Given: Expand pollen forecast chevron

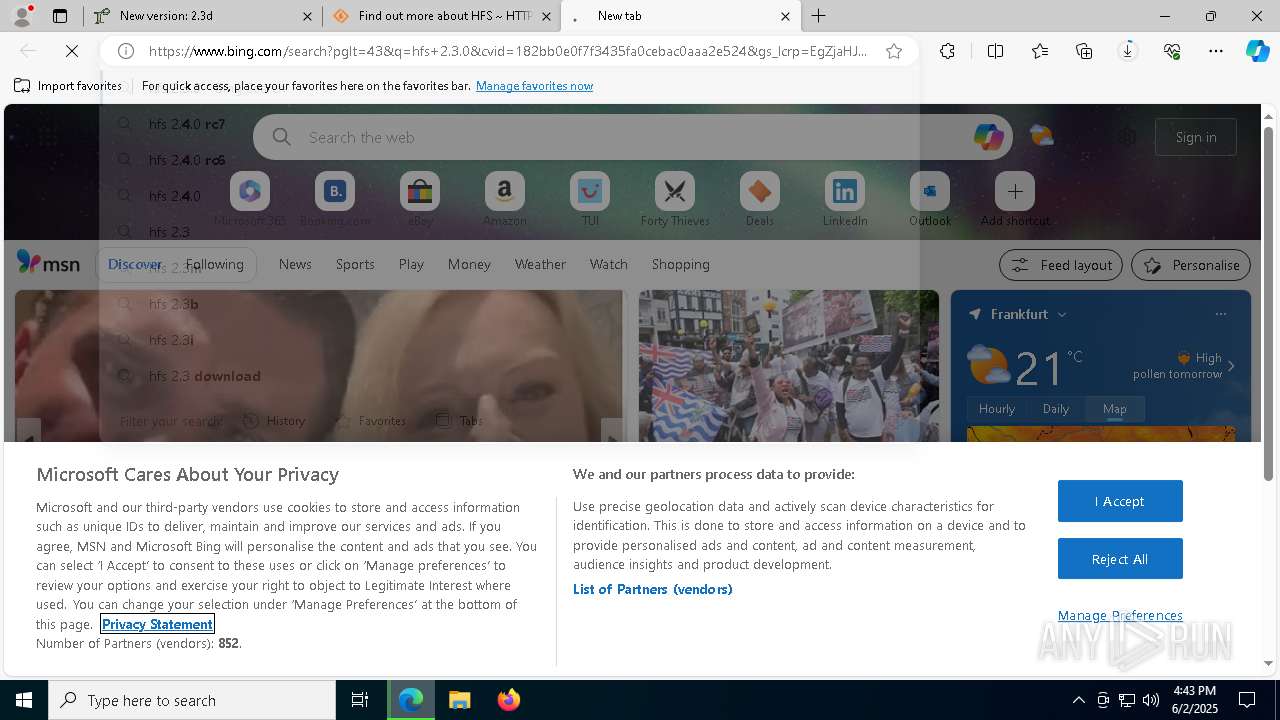Looking at the screenshot, I should click(1231, 366).
